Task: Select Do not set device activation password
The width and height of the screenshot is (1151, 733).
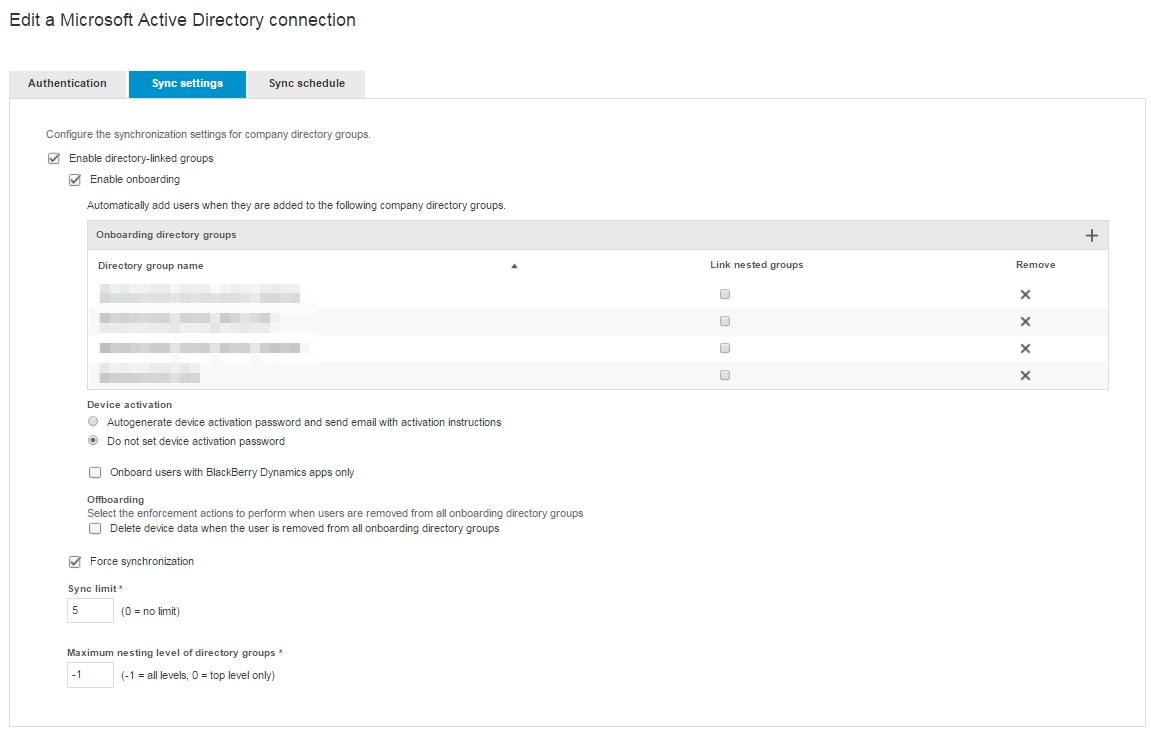Action: (93, 441)
